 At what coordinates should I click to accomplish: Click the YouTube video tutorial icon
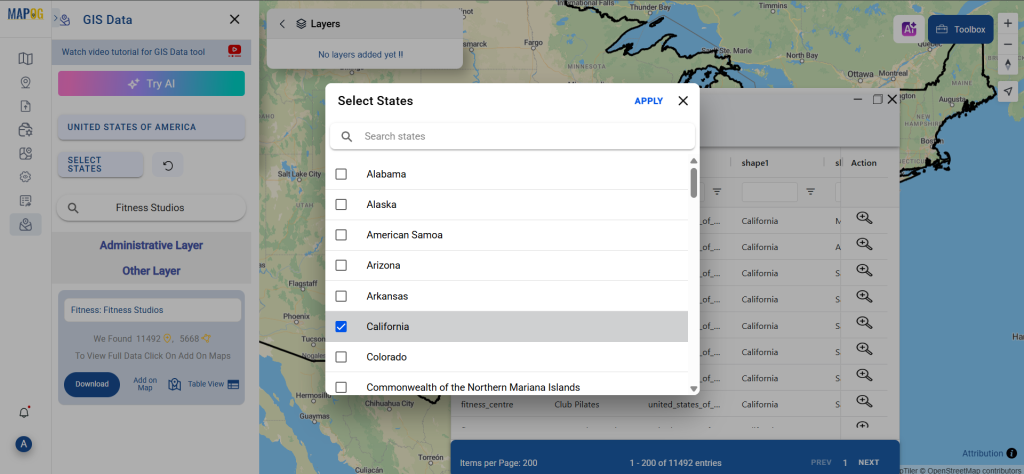point(234,50)
